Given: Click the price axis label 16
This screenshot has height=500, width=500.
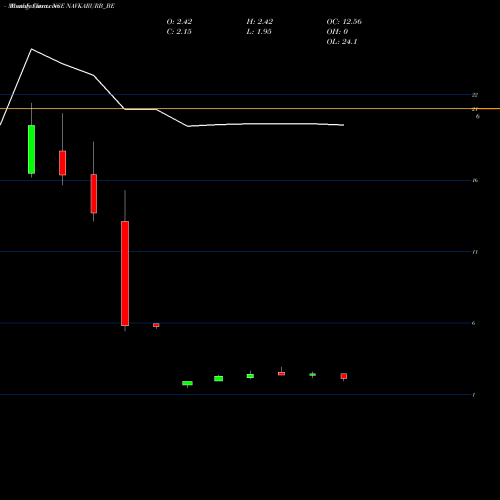Looking at the screenshot, I should tap(475, 180).
